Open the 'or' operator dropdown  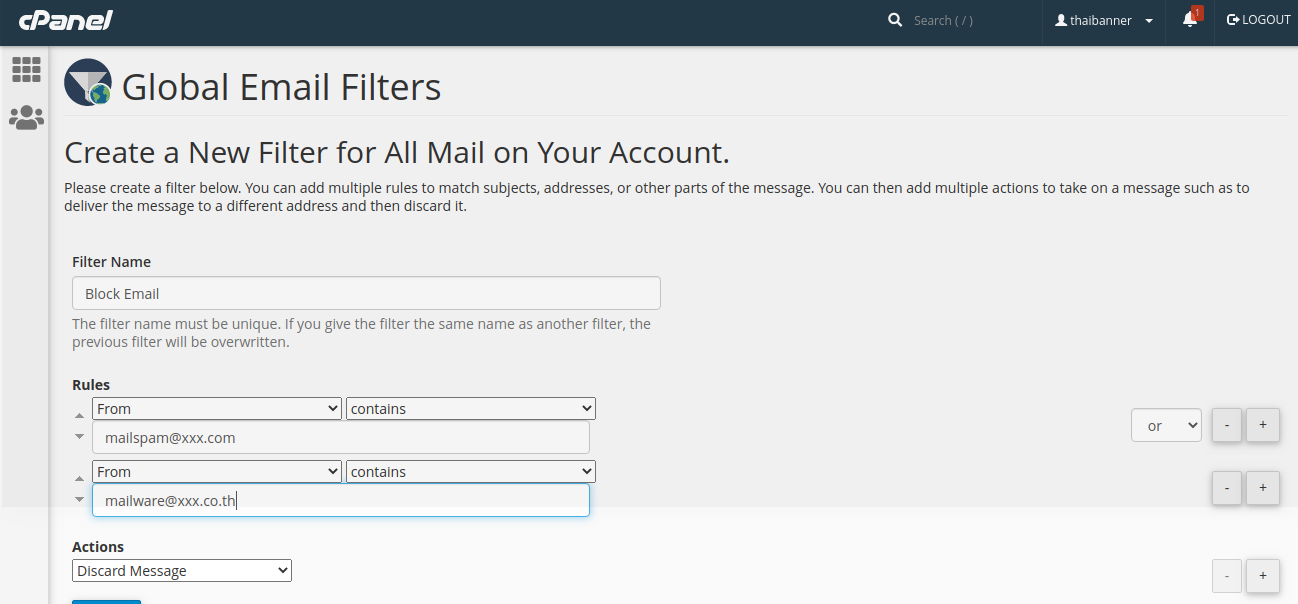coord(1166,425)
